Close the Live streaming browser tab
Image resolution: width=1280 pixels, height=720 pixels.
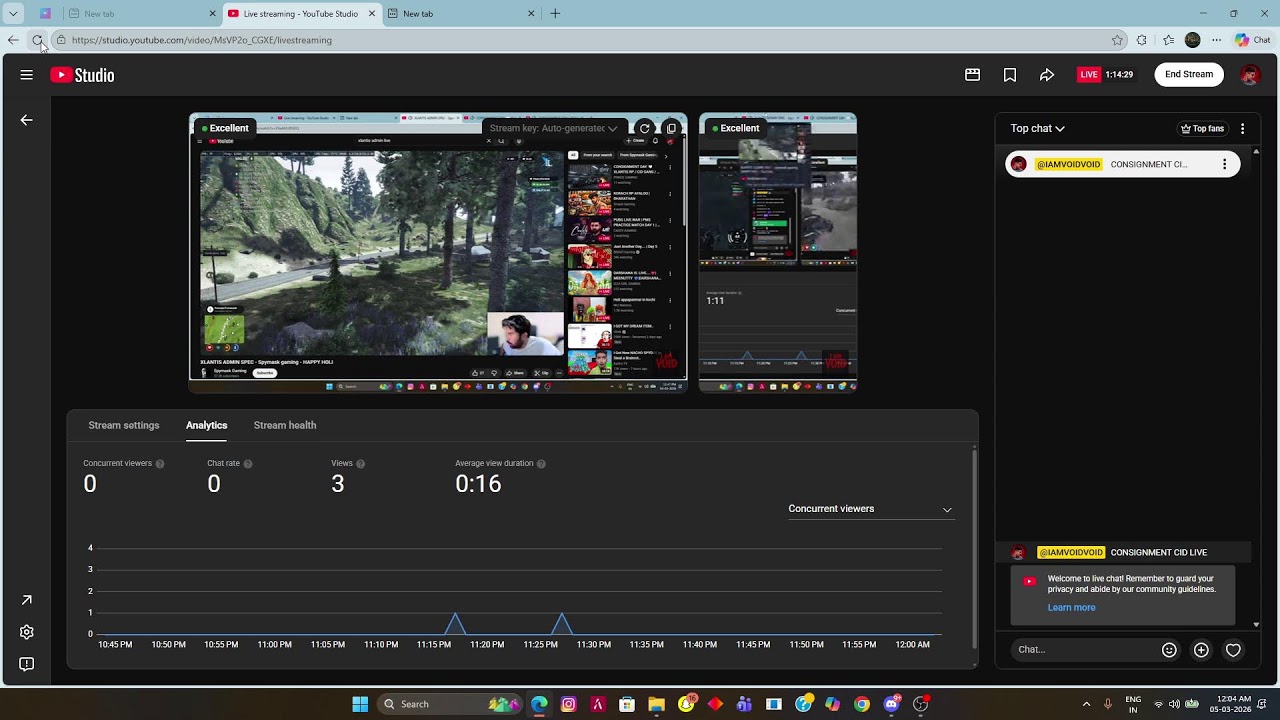pyautogui.click(x=372, y=13)
